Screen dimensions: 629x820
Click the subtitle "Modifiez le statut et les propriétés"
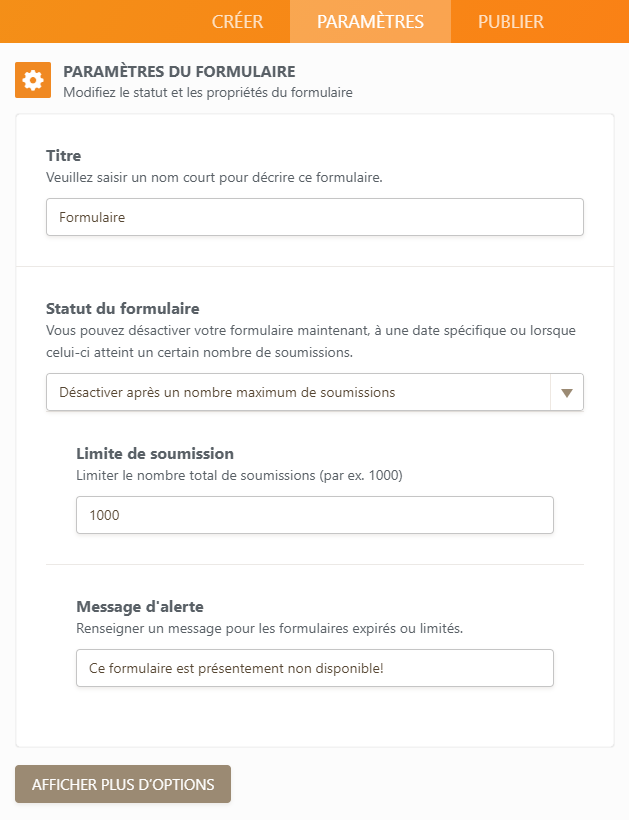pos(207,93)
